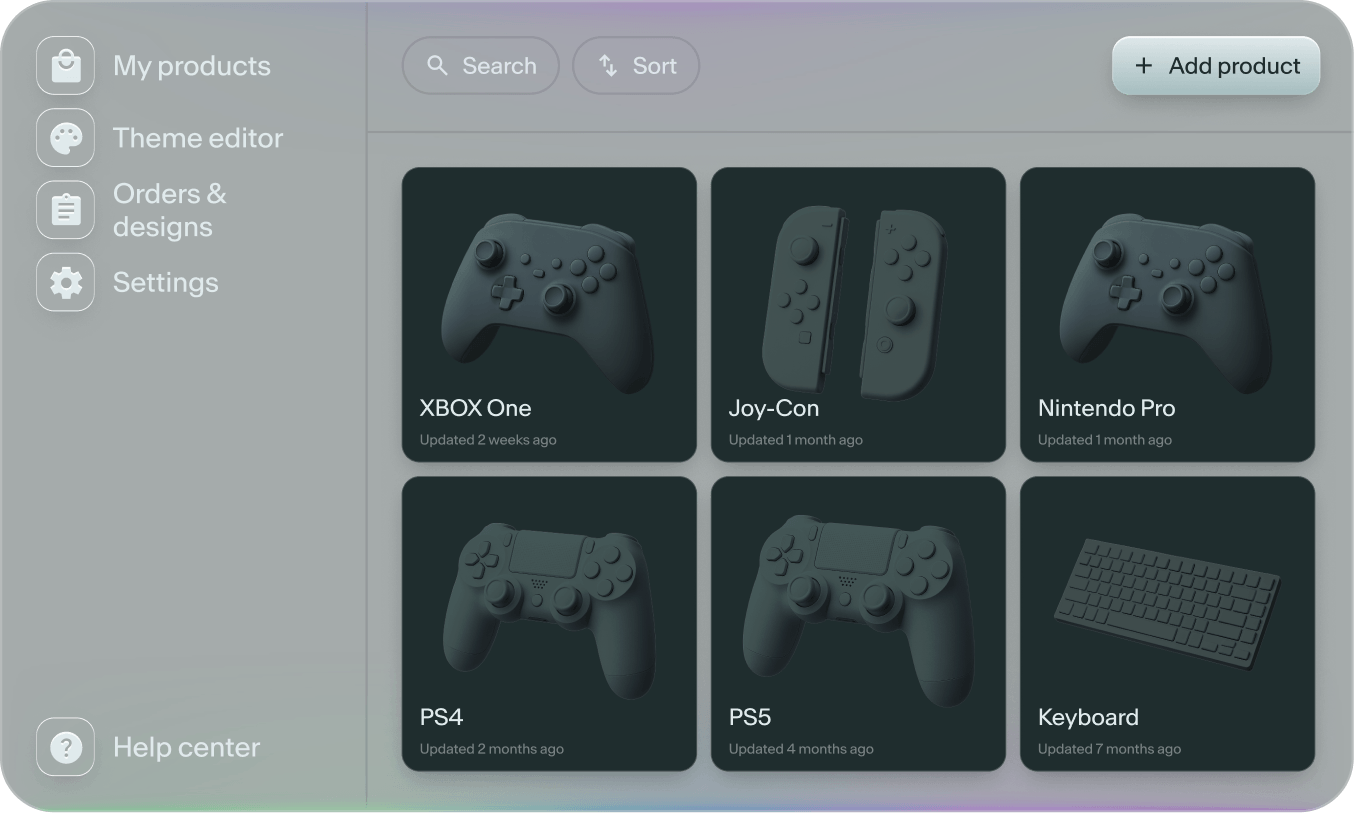Open the Orders & designs clipboard icon
This screenshot has width=1354, height=813.
tap(64, 209)
